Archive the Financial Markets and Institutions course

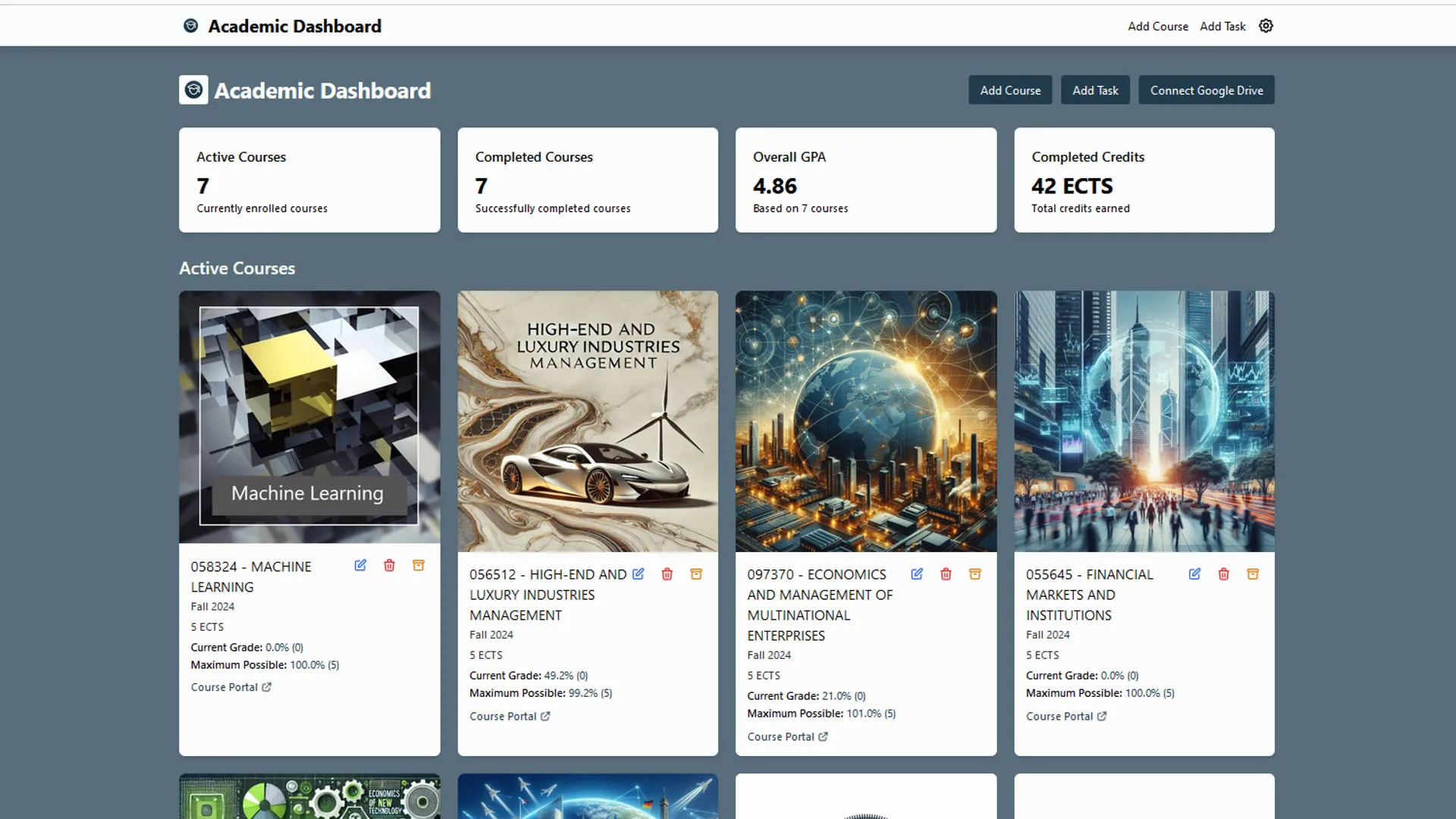click(1253, 574)
